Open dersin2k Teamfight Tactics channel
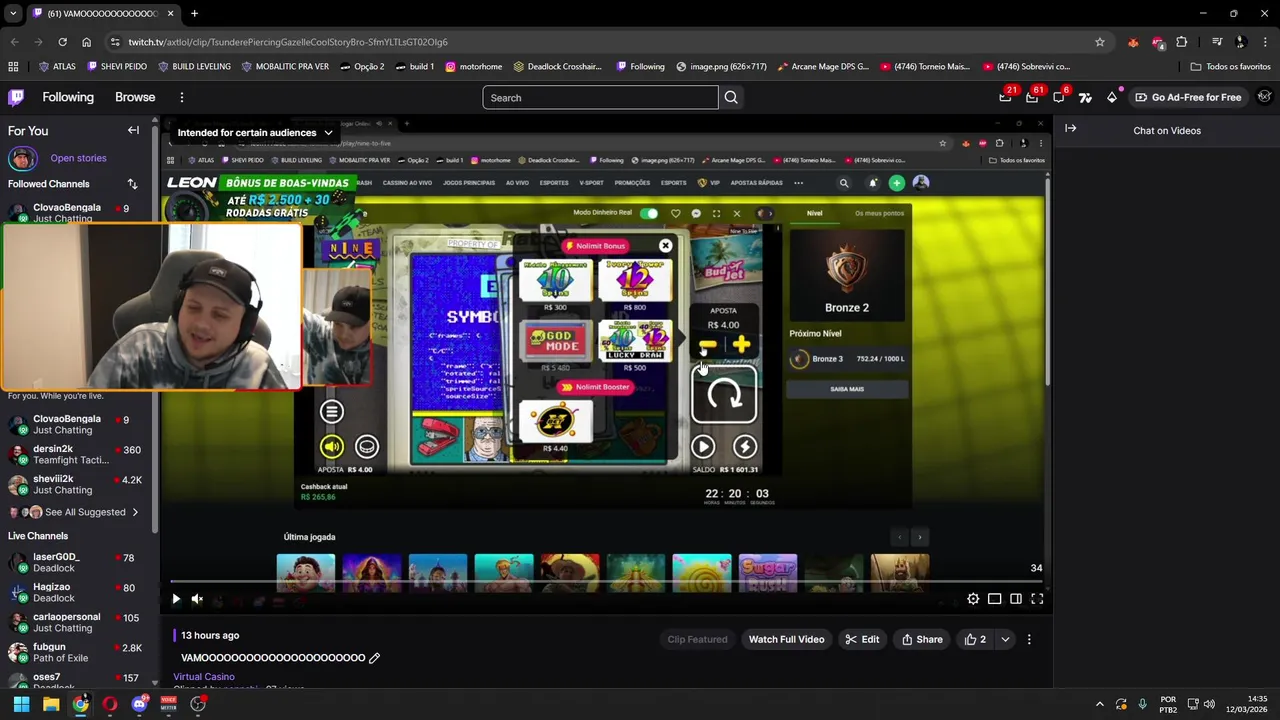 [76, 455]
